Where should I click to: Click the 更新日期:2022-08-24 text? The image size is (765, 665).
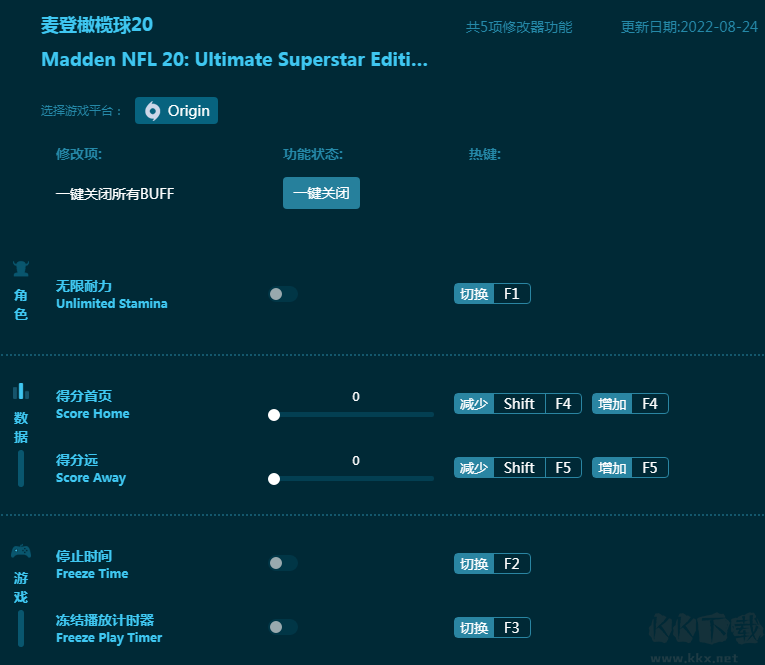(x=689, y=27)
